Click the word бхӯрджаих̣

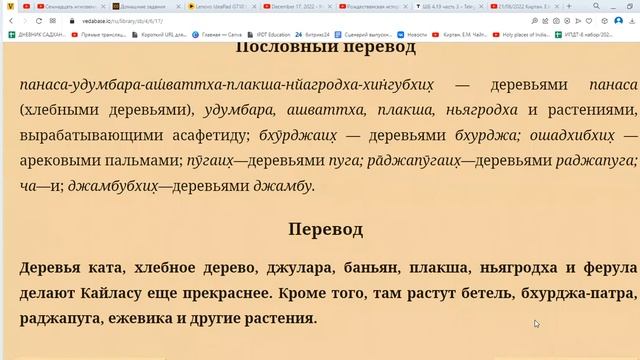click(298, 136)
